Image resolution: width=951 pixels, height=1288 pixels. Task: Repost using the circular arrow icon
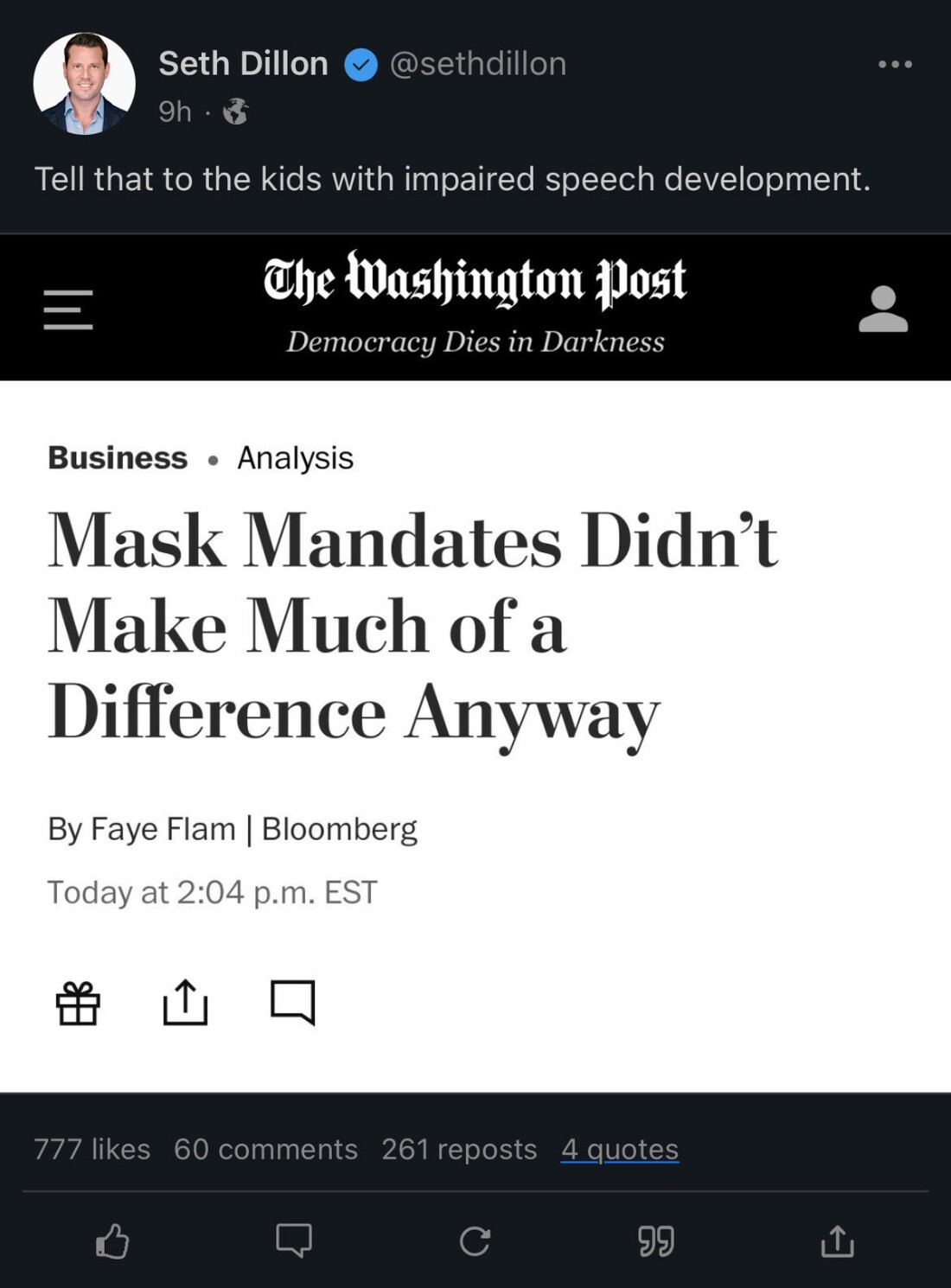click(475, 1241)
